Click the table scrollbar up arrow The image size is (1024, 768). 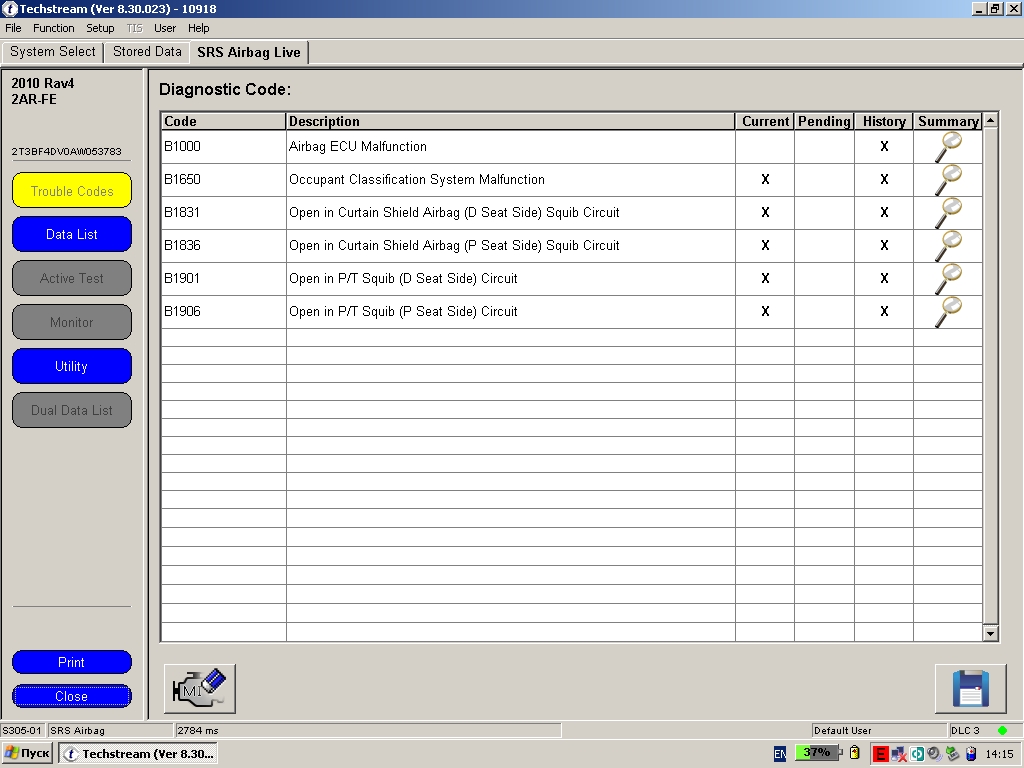[991, 121]
